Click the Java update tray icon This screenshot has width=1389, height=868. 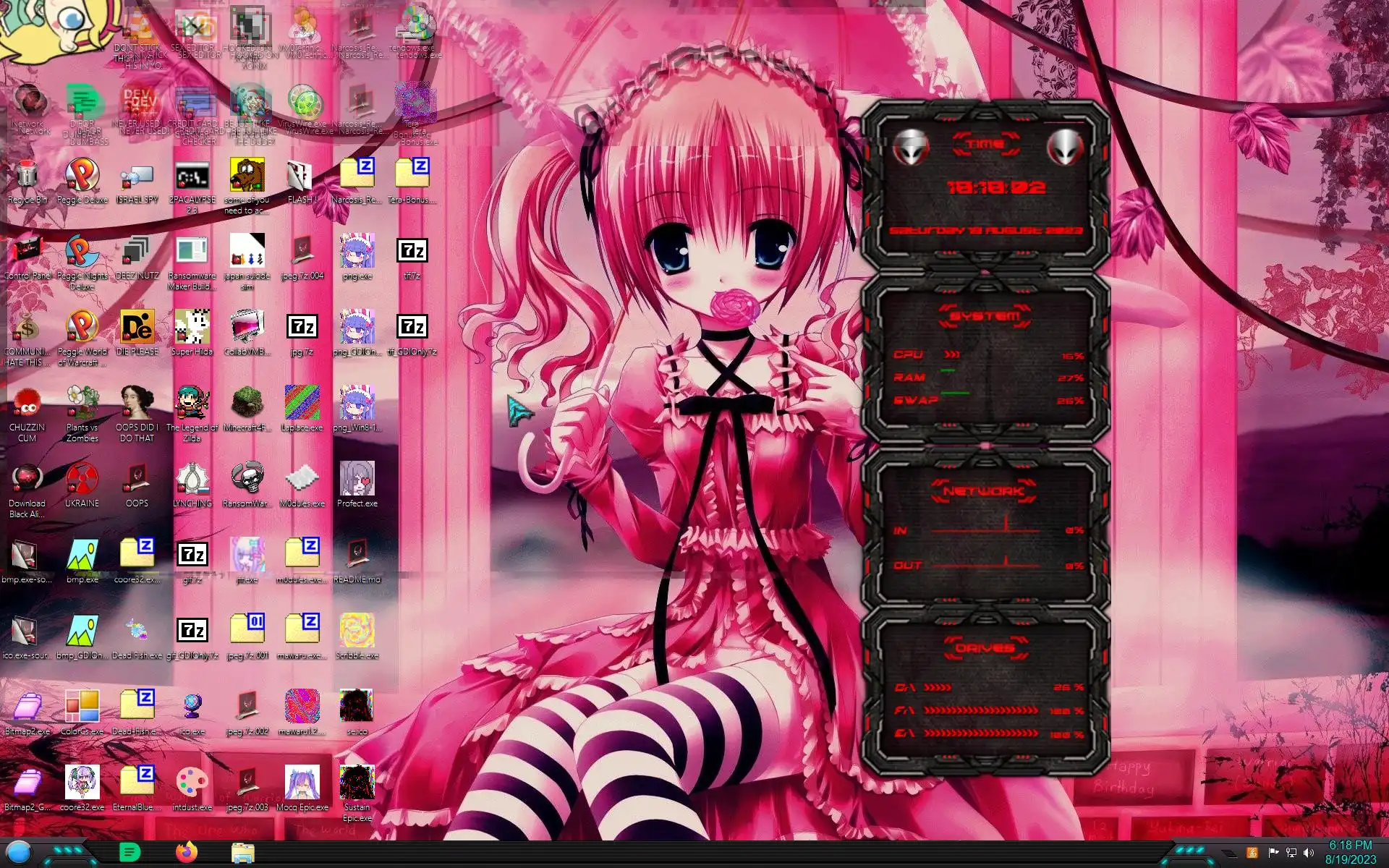pos(1252,853)
